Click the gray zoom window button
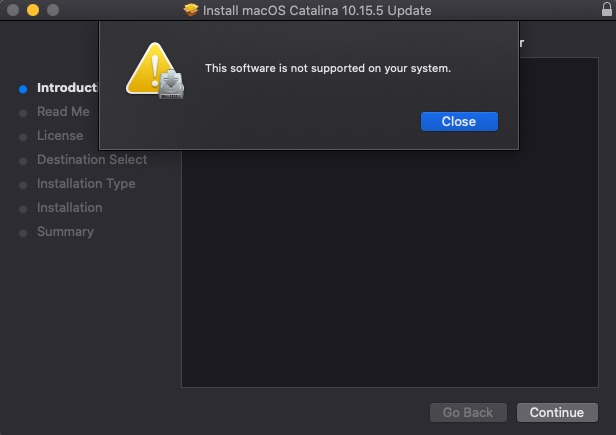The width and height of the screenshot is (616, 435). (52, 10)
